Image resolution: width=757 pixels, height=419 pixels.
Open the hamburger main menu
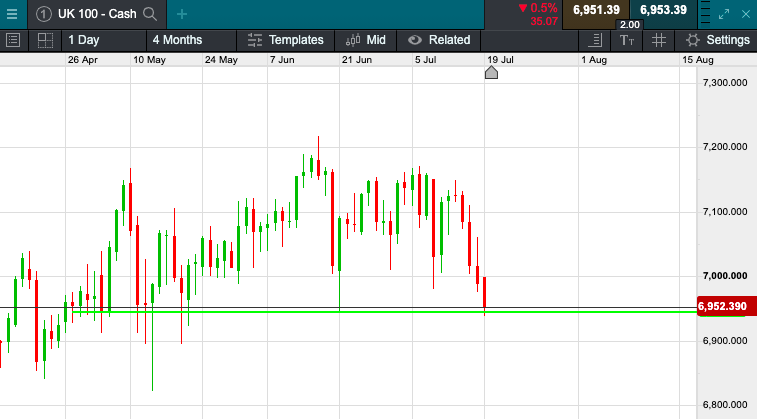point(12,14)
